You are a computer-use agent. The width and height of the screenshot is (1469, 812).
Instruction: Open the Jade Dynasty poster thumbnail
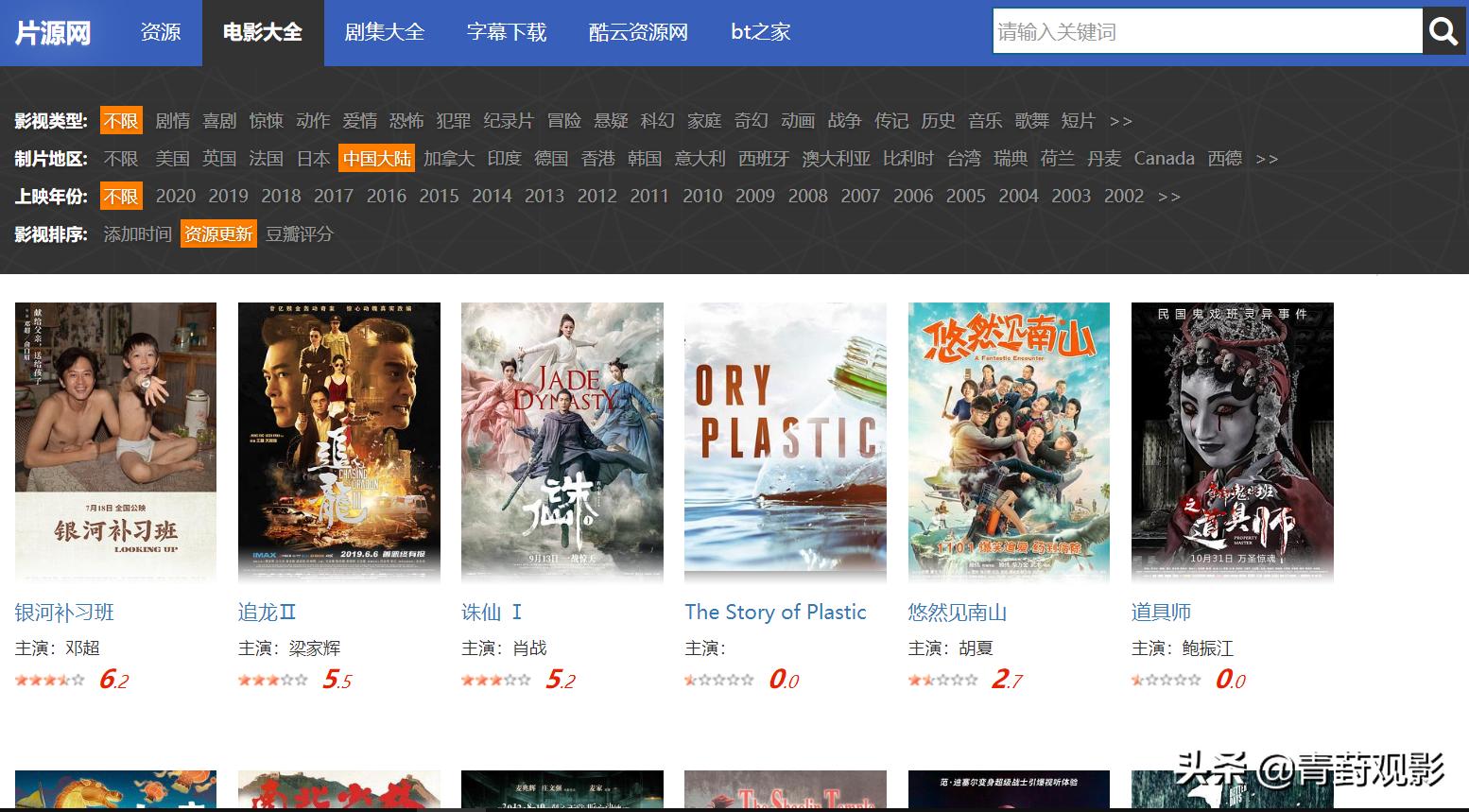[x=562, y=441]
